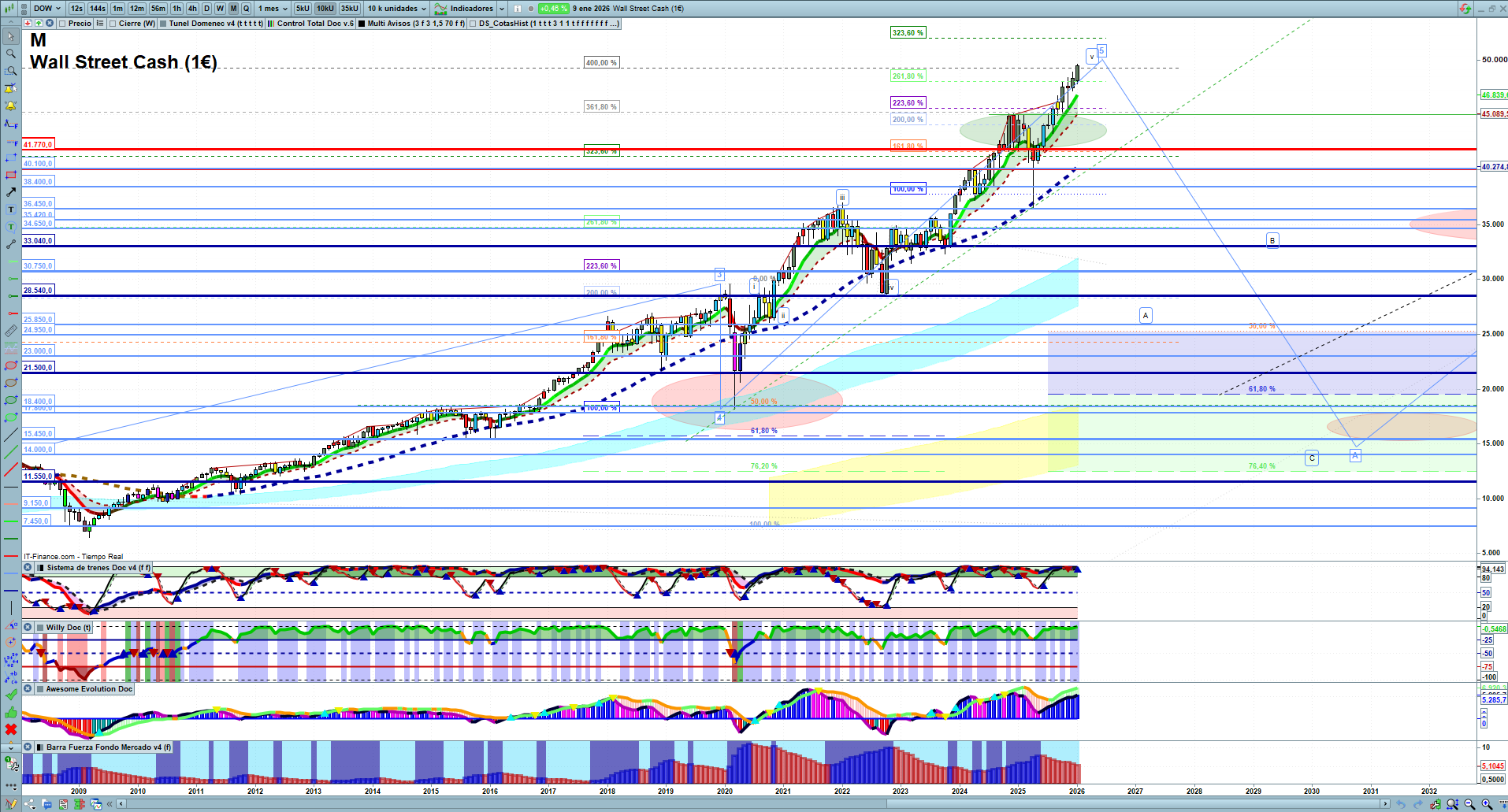Select the cursor pointer tool
Viewport: 1508px width, 812px height.
coord(10,36)
